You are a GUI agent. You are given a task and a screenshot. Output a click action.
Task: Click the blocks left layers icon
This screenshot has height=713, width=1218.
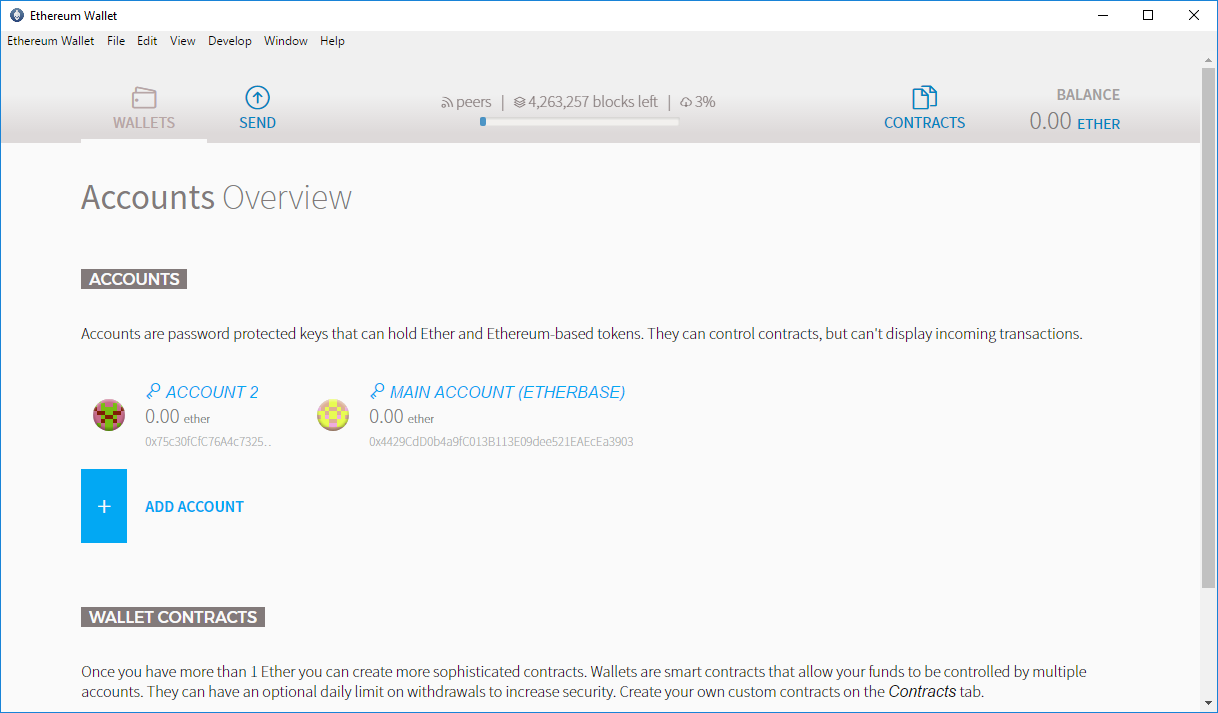tap(519, 102)
